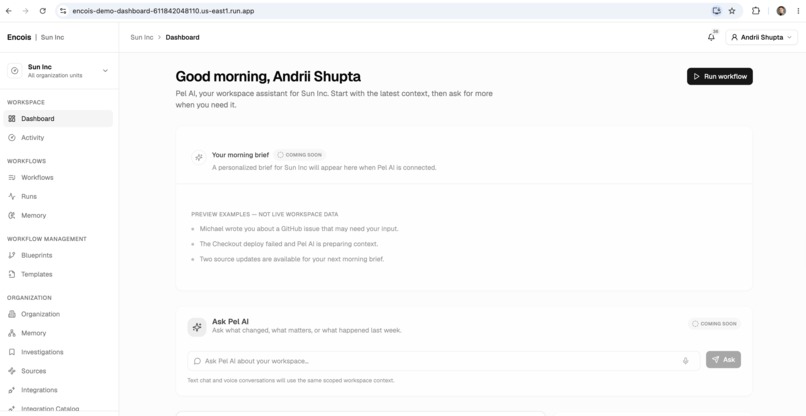The width and height of the screenshot is (806, 416).
Task: Click the Investigations bookmark icon
Action: coord(12,352)
